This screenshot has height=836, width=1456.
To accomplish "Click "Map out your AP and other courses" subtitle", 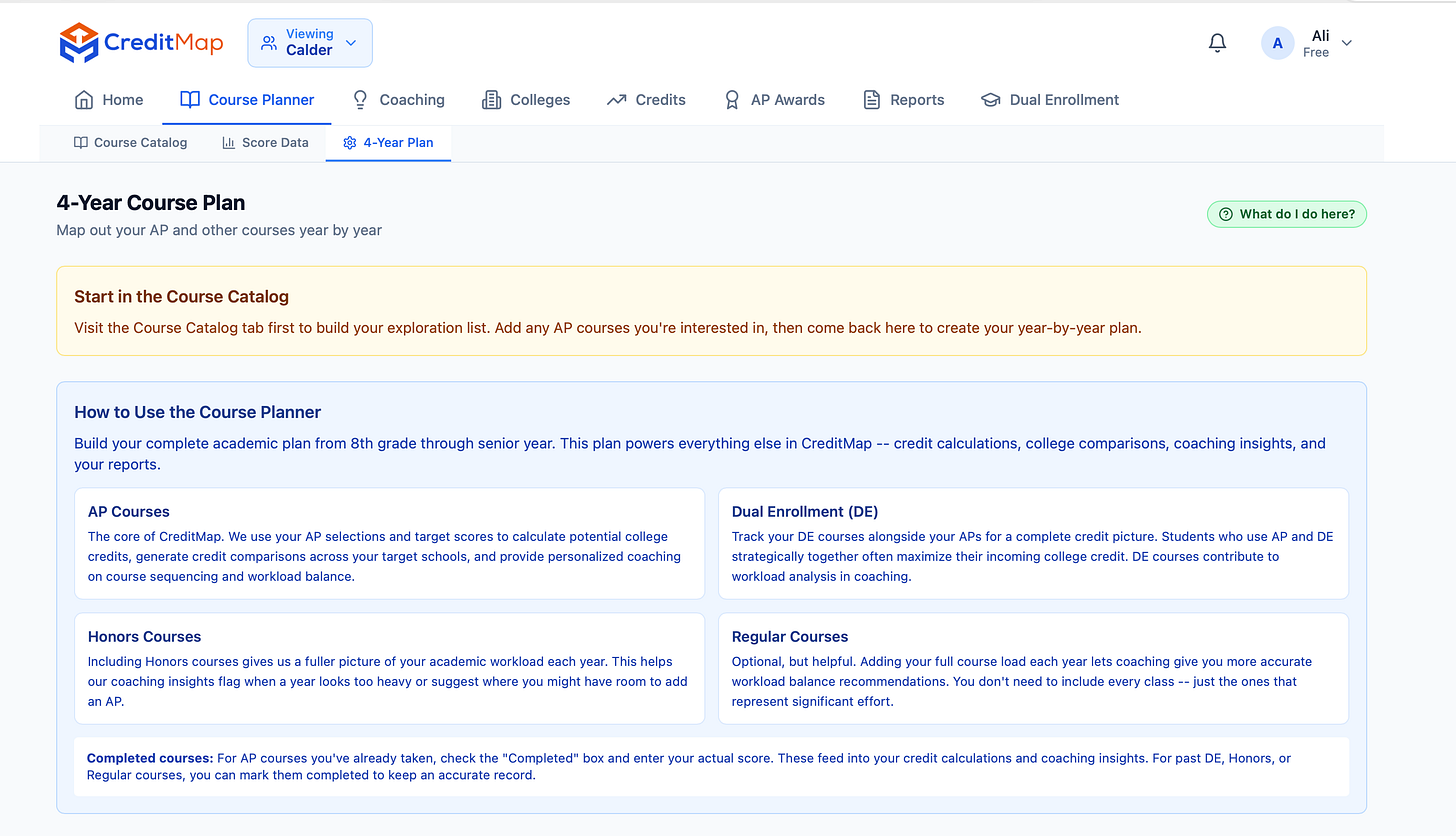I will 219,230.
